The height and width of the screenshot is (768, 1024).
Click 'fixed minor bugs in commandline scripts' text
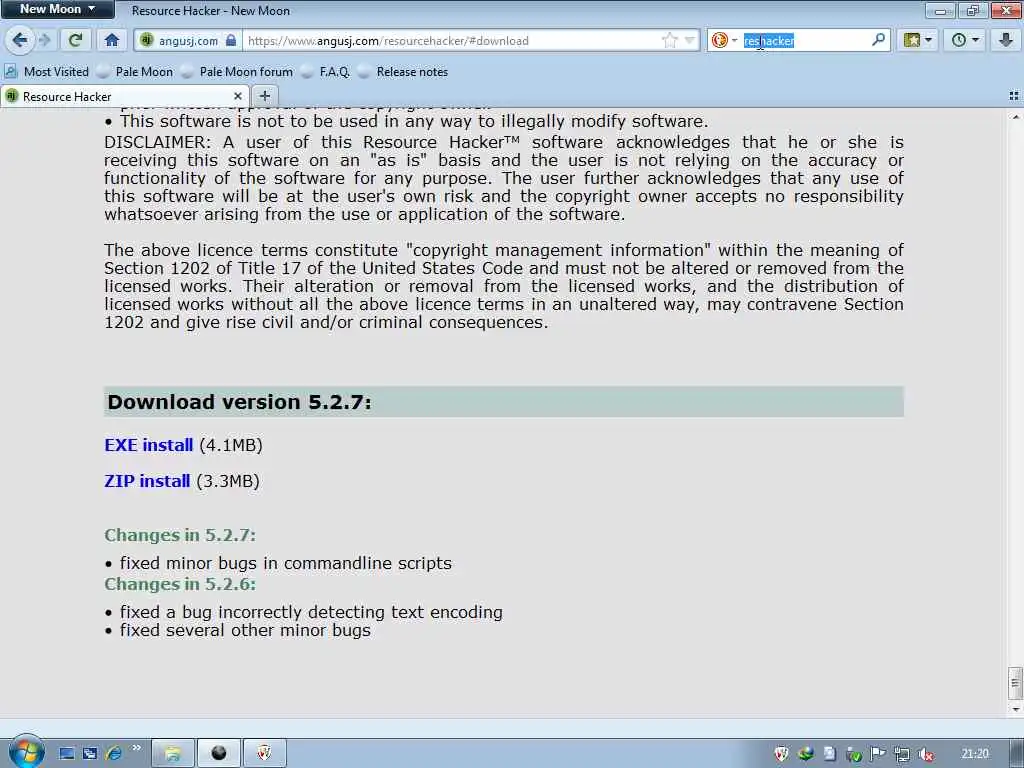point(285,563)
